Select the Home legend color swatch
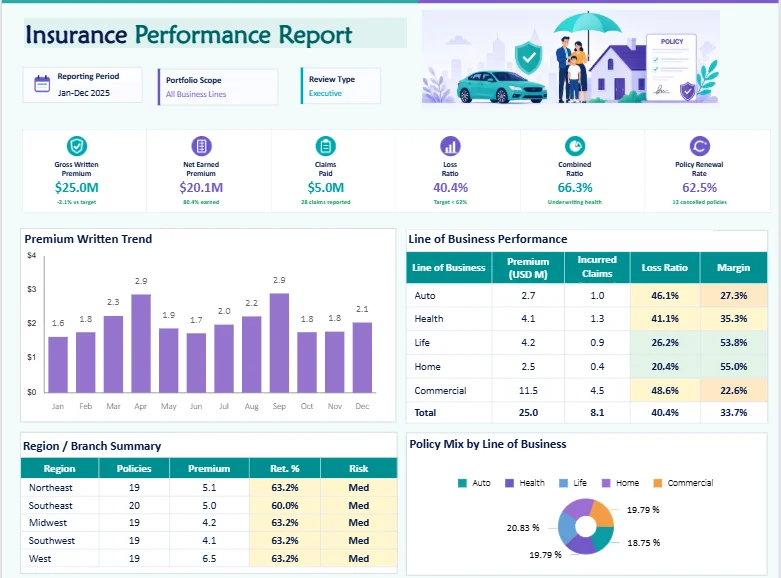Viewport: 781px width, 578px height. (606, 483)
